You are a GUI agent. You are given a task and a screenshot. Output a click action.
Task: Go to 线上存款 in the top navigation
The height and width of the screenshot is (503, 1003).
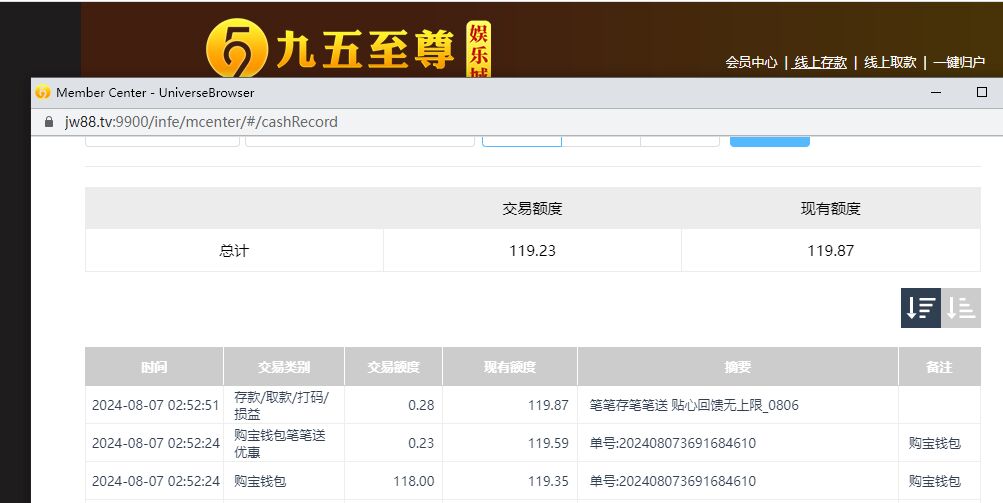[820, 62]
